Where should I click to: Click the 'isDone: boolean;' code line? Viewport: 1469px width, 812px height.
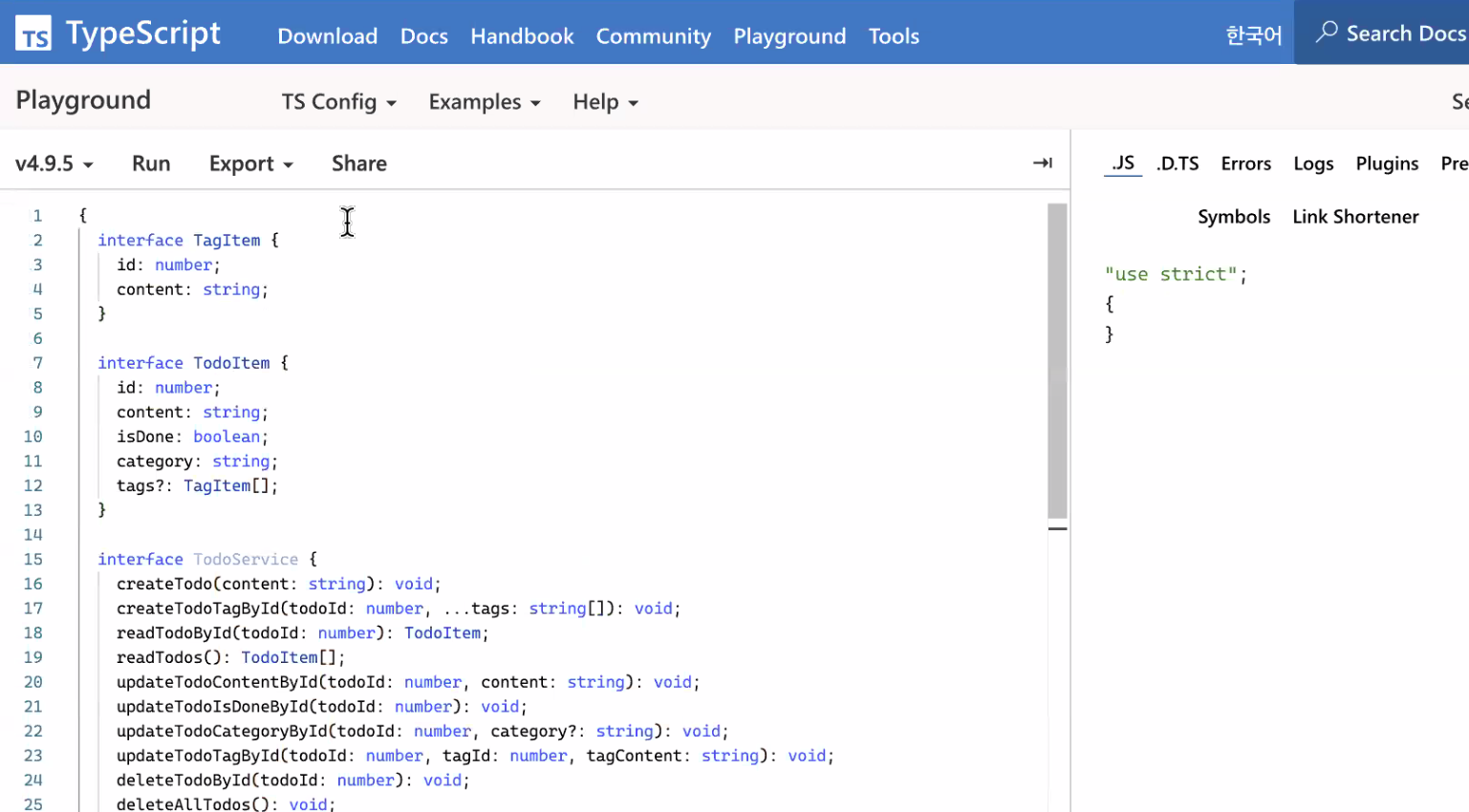tap(192, 437)
